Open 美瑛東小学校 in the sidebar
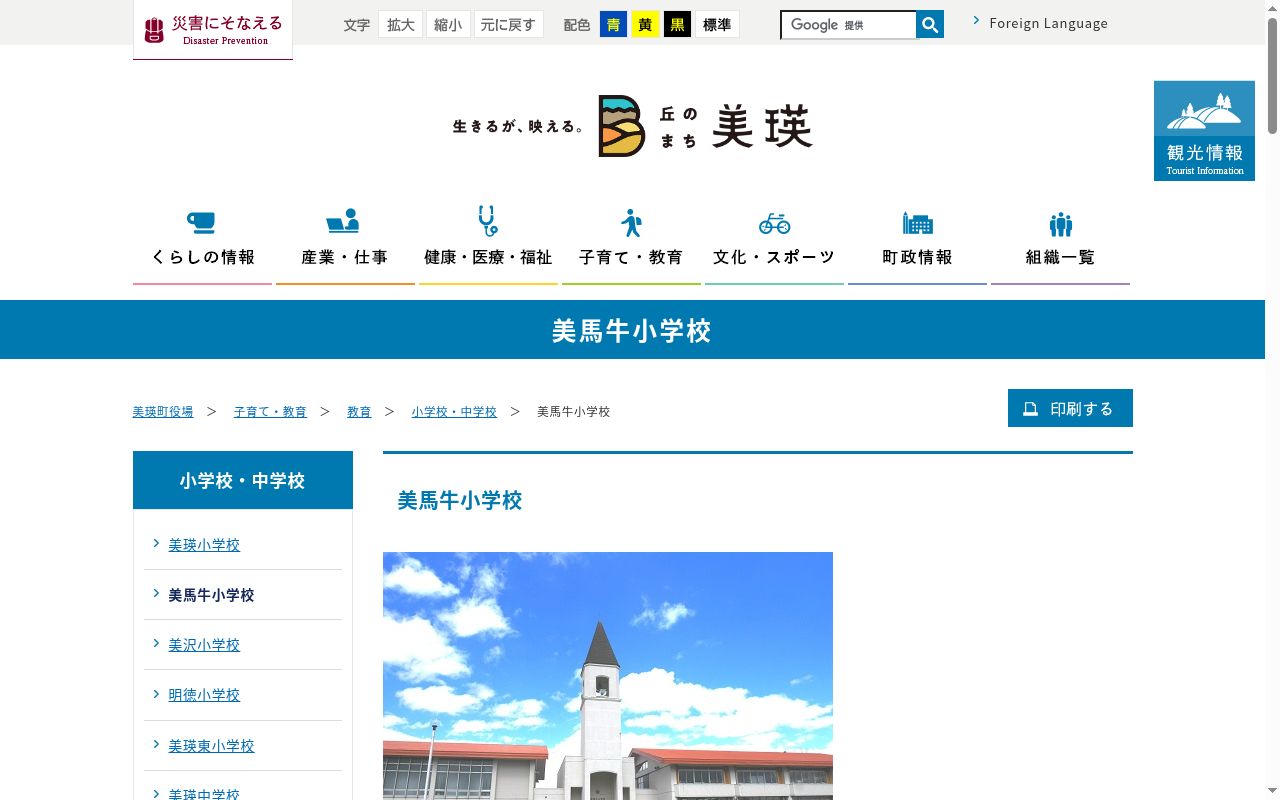 (211, 746)
